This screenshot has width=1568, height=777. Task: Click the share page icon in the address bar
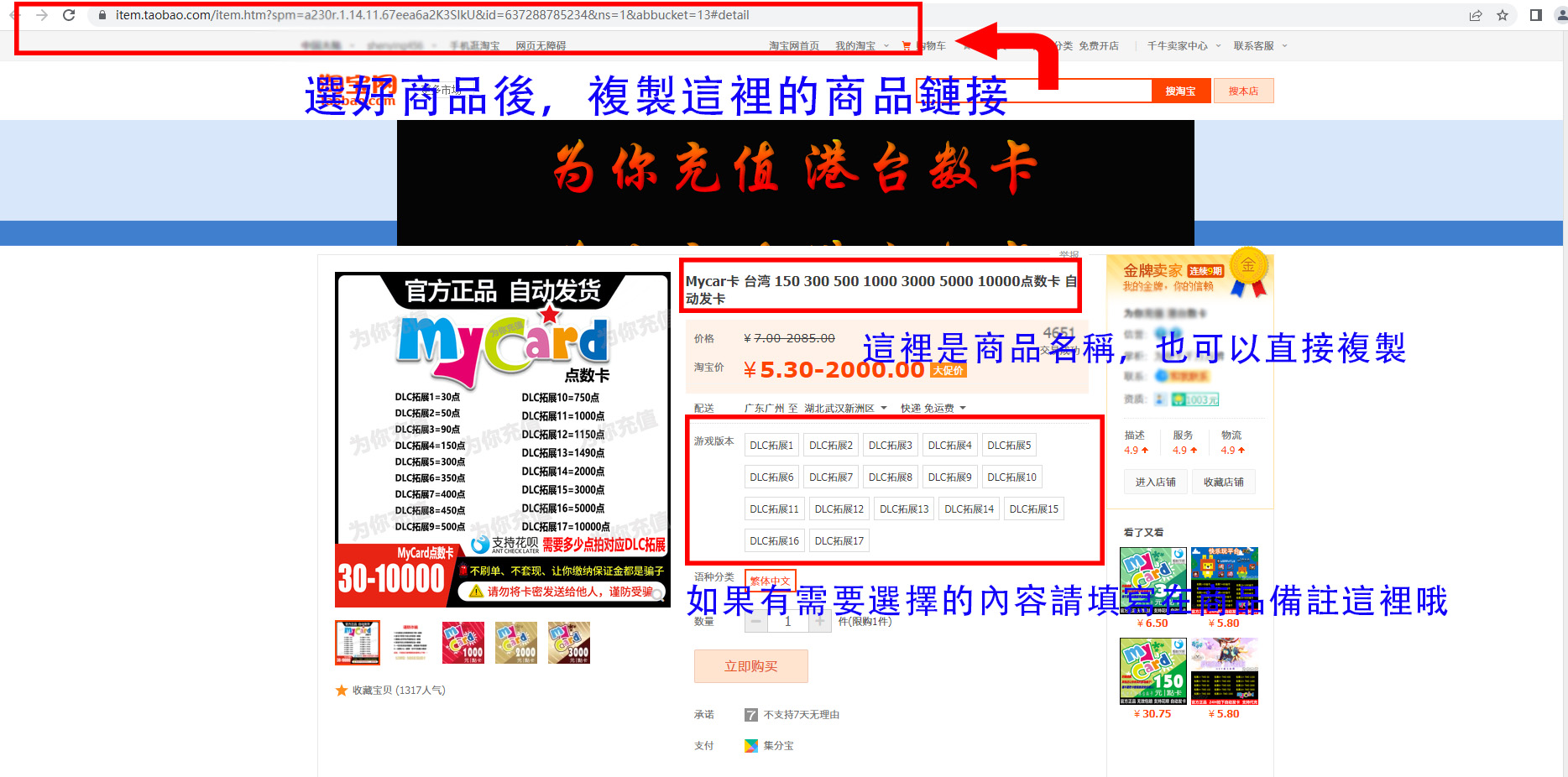[1475, 15]
